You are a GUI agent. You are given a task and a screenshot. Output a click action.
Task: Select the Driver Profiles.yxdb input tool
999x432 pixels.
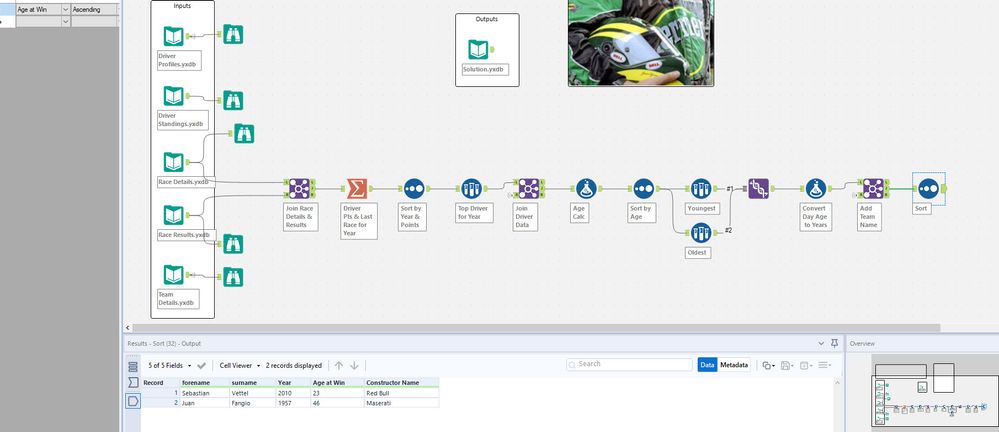(173, 36)
